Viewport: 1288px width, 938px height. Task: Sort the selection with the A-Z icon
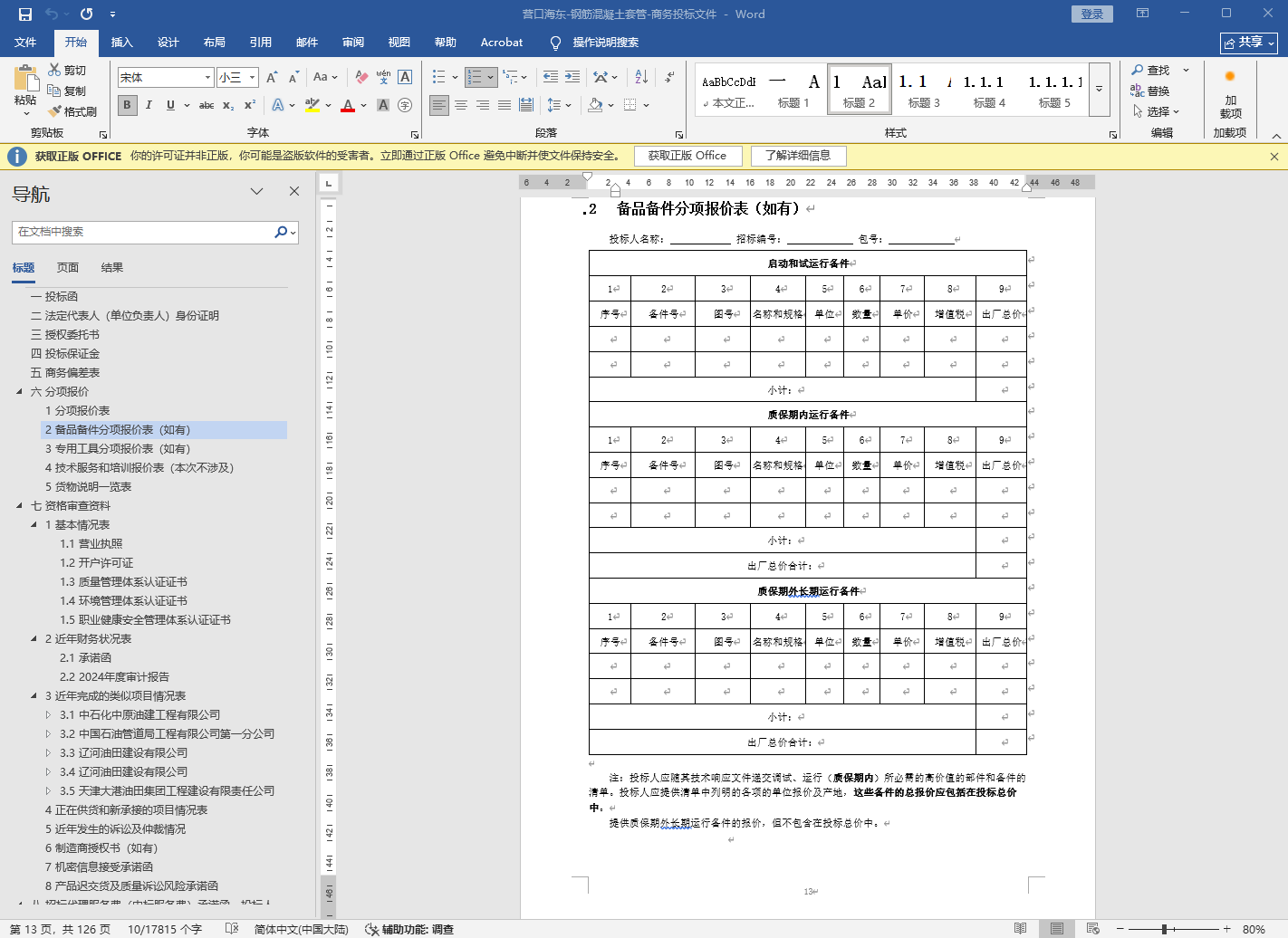[641, 77]
